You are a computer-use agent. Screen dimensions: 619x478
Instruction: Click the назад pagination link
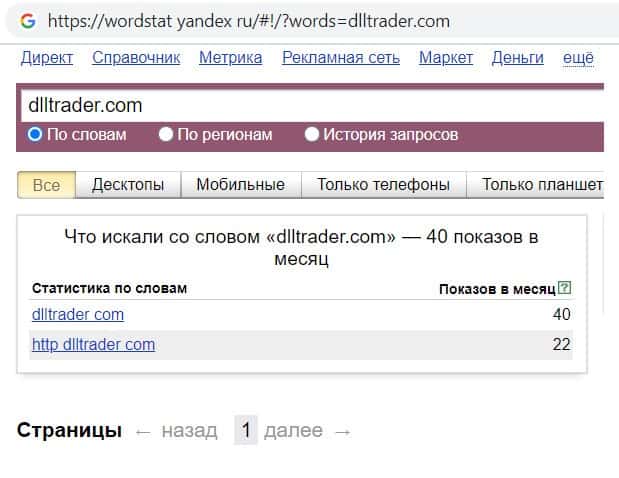point(189,431)
